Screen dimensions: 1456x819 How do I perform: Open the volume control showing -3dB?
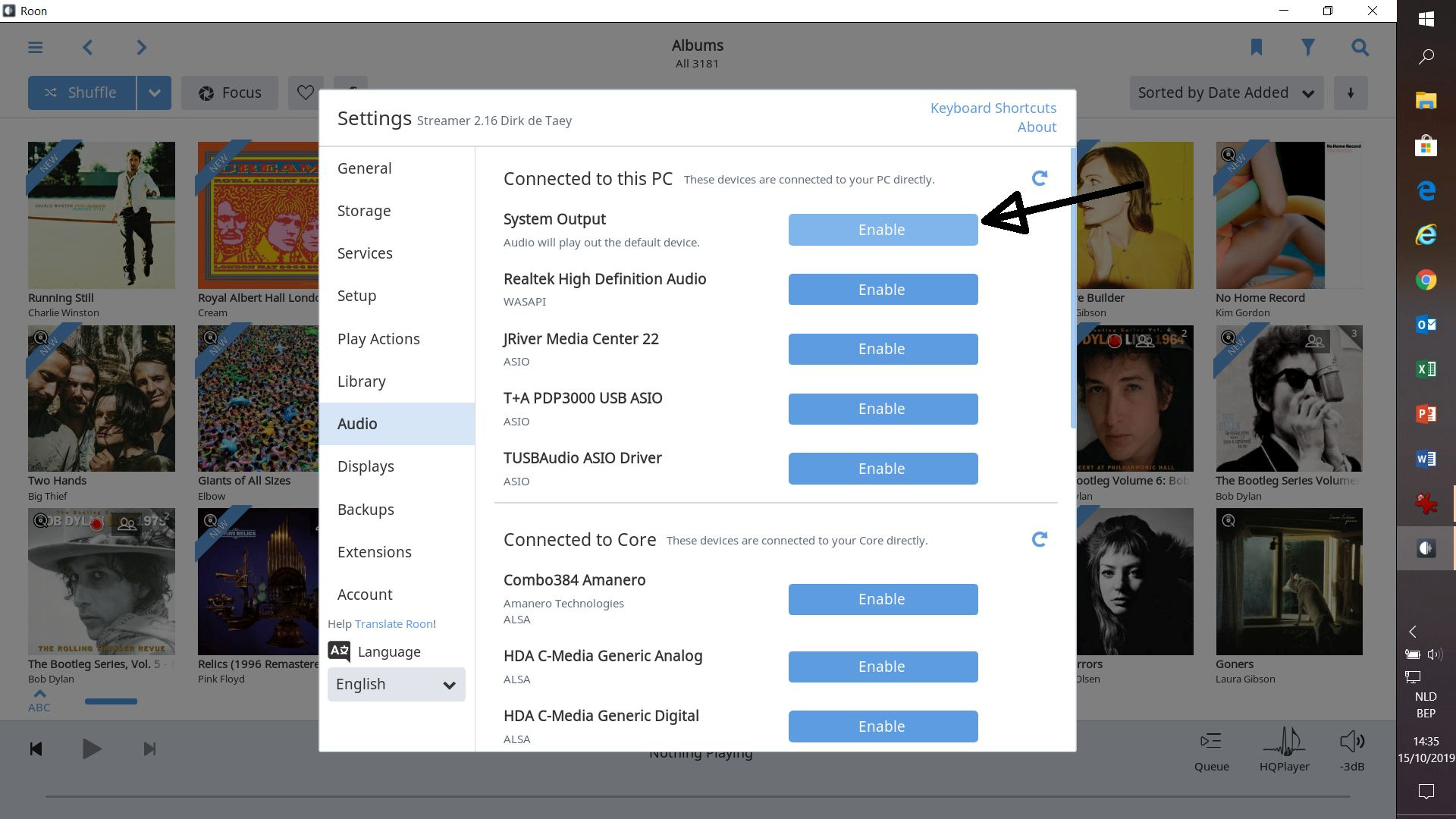click(1352, 750)
